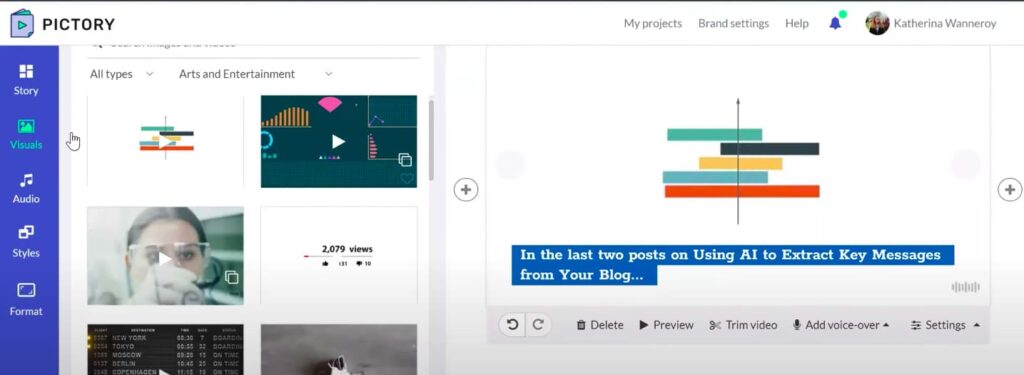The image size is (1024, 375).
Task: Click the scene caption text
Action: pos(732,265)
